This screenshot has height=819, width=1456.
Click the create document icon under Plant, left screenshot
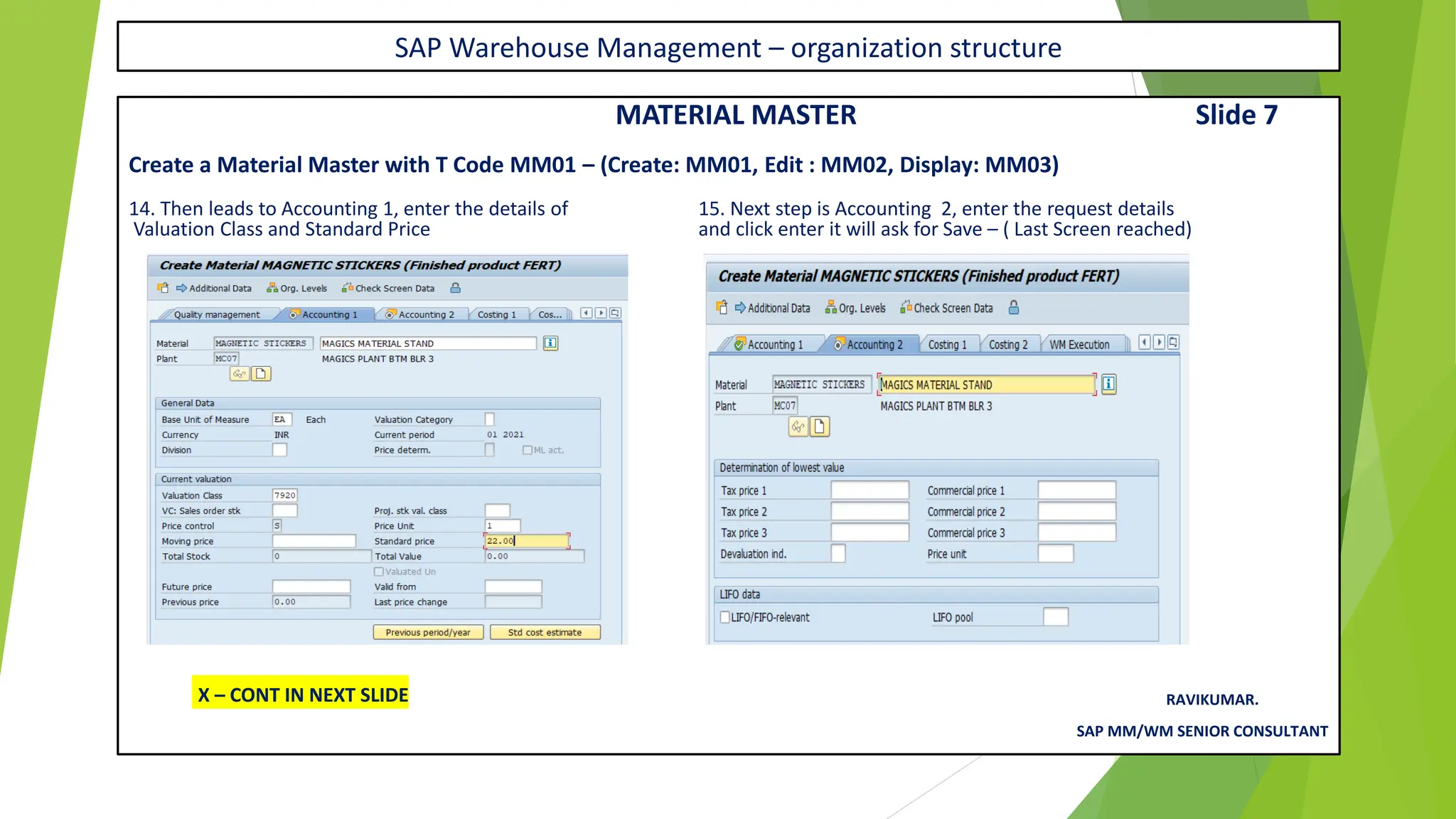262,373
